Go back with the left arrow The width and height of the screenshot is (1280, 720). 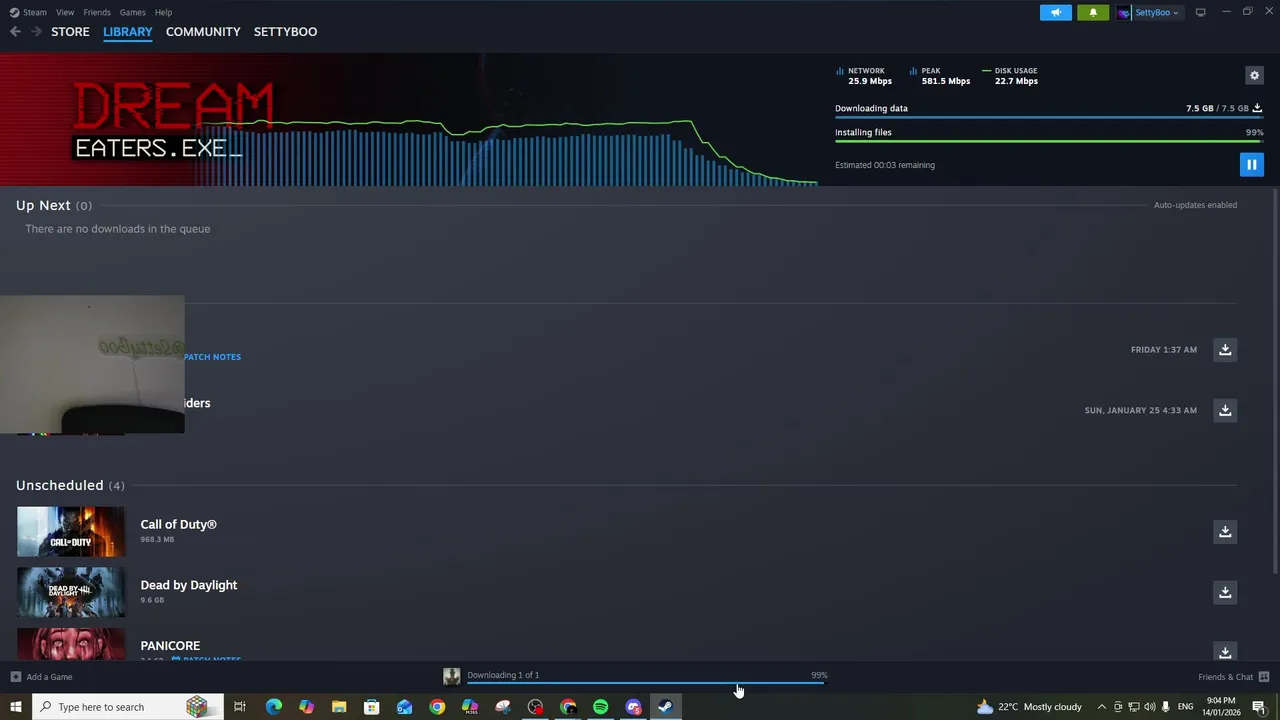[15, 32]
